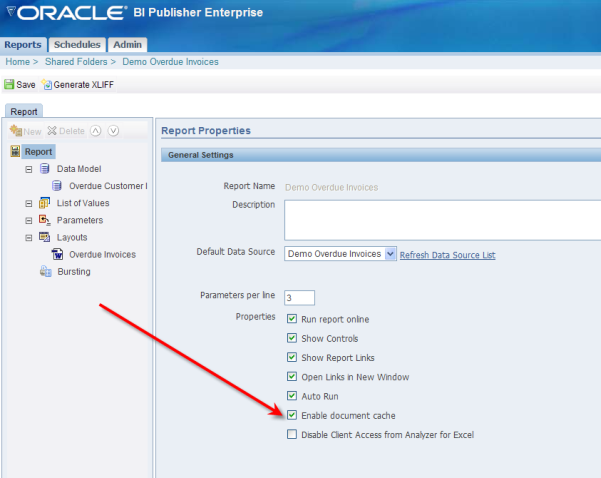Toggle the Auto Run checkbox
The image size is (601, 478).
pyautogui.click(x=292, y=396)
